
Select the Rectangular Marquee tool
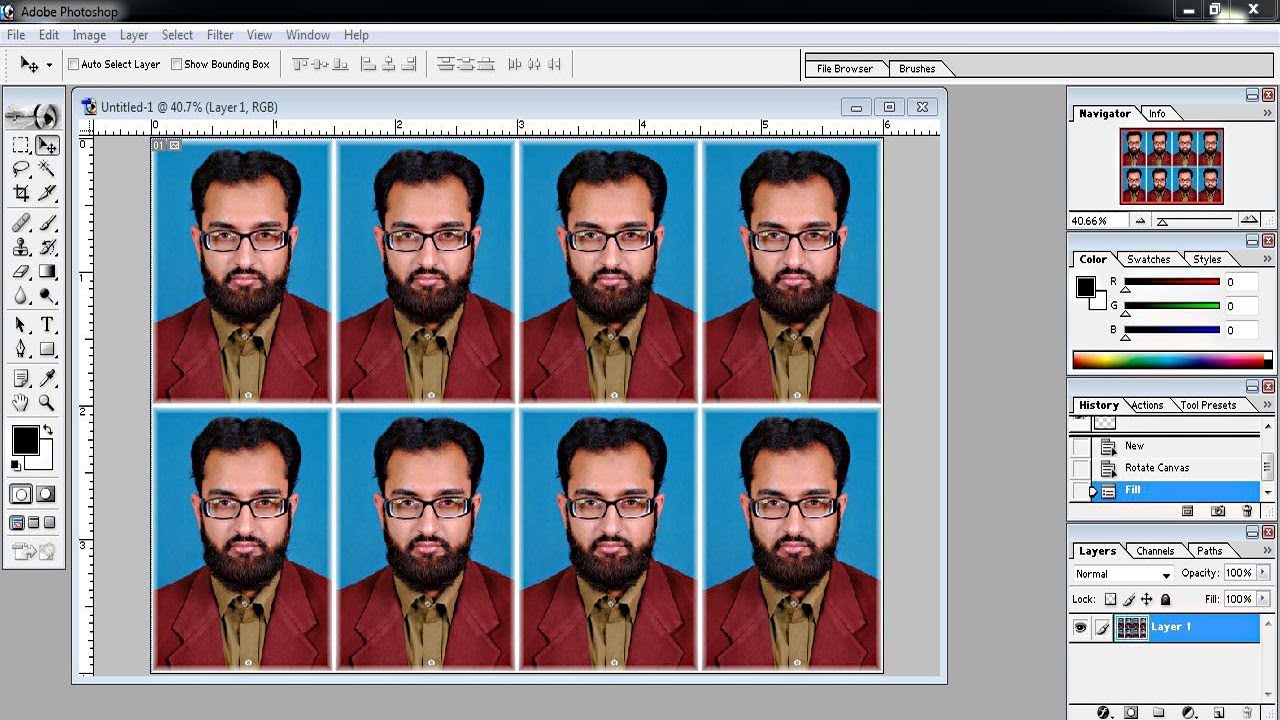click(21, 145)
